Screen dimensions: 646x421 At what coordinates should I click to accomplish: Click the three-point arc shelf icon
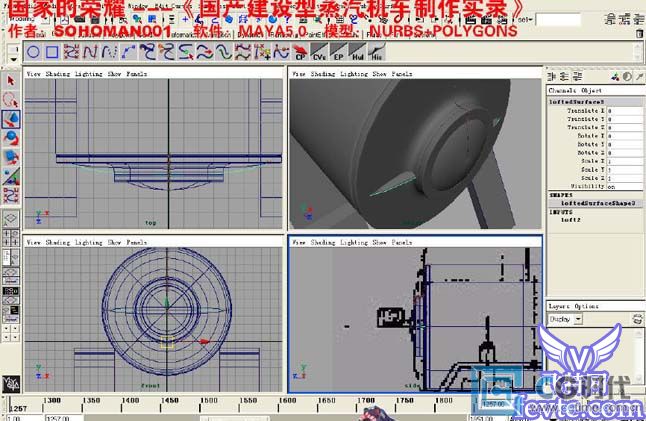coord(128,52)
